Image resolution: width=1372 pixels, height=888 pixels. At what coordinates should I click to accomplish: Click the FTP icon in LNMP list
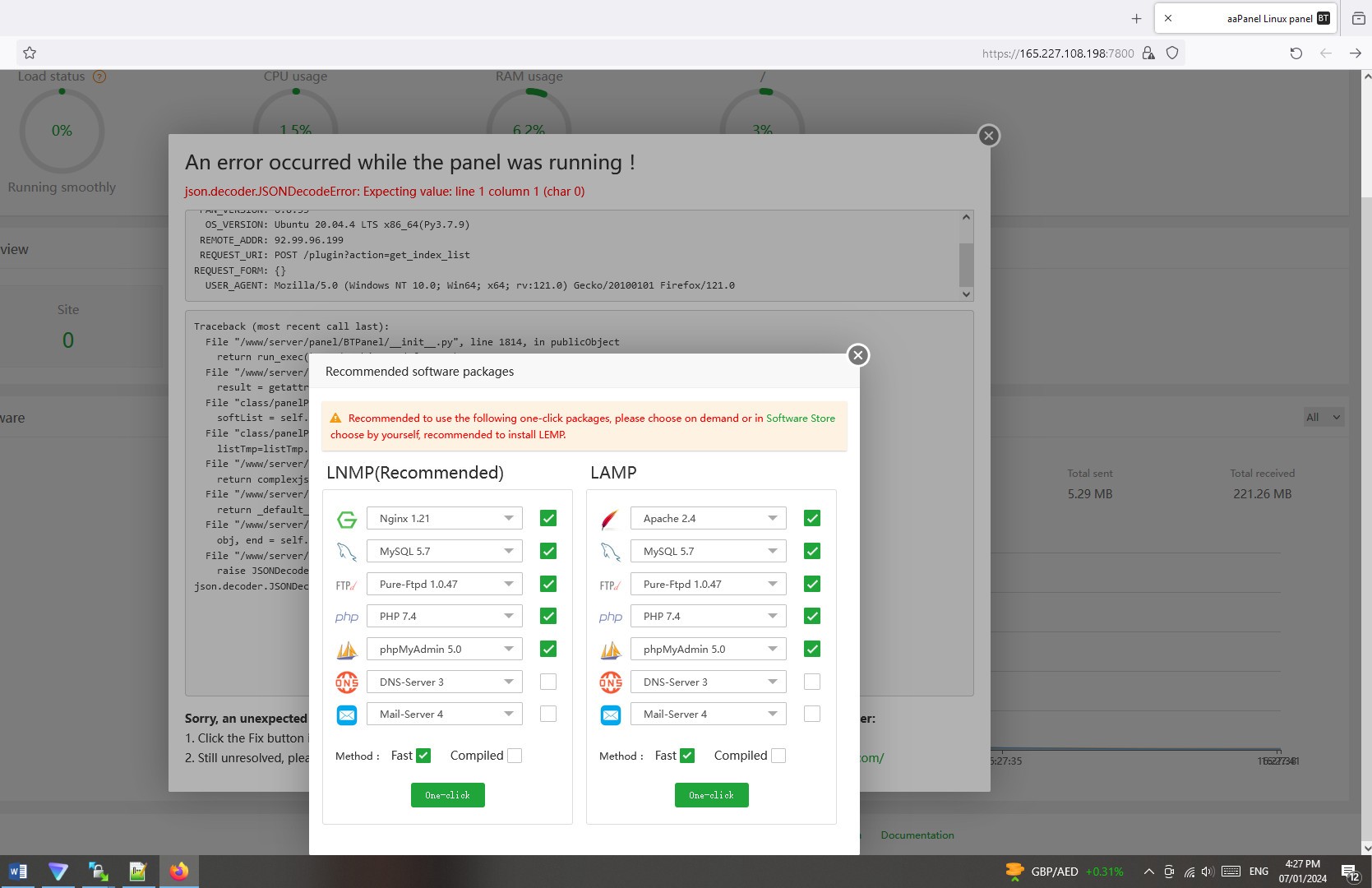347,585
